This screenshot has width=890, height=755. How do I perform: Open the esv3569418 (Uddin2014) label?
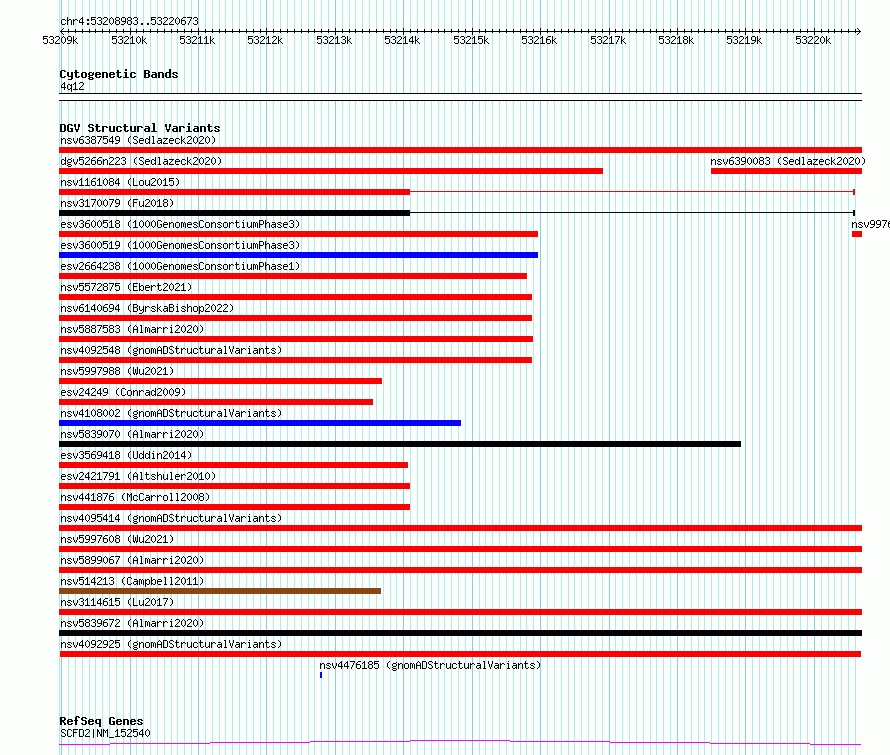point(126,455)
